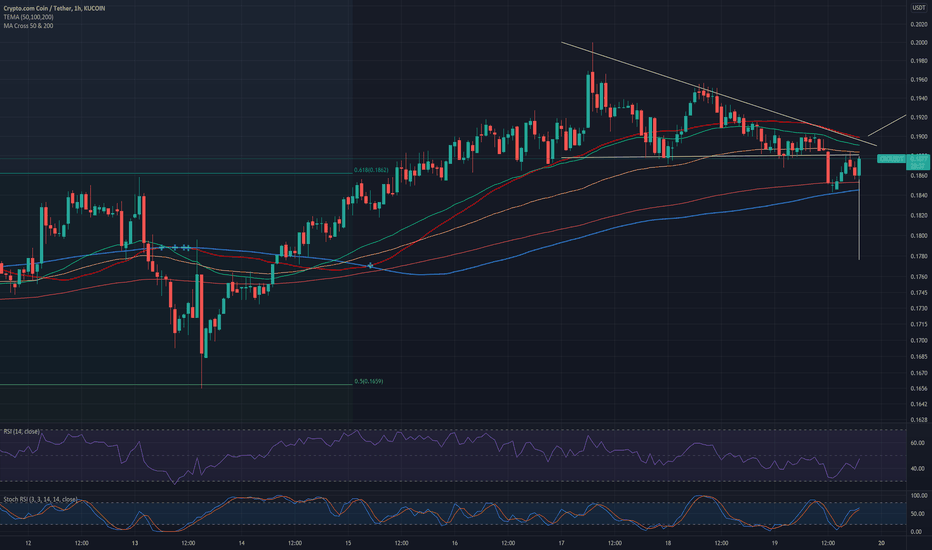Select the 0.1840 price axis label
This screenshot has height=550, width=932.
point(919,196)
